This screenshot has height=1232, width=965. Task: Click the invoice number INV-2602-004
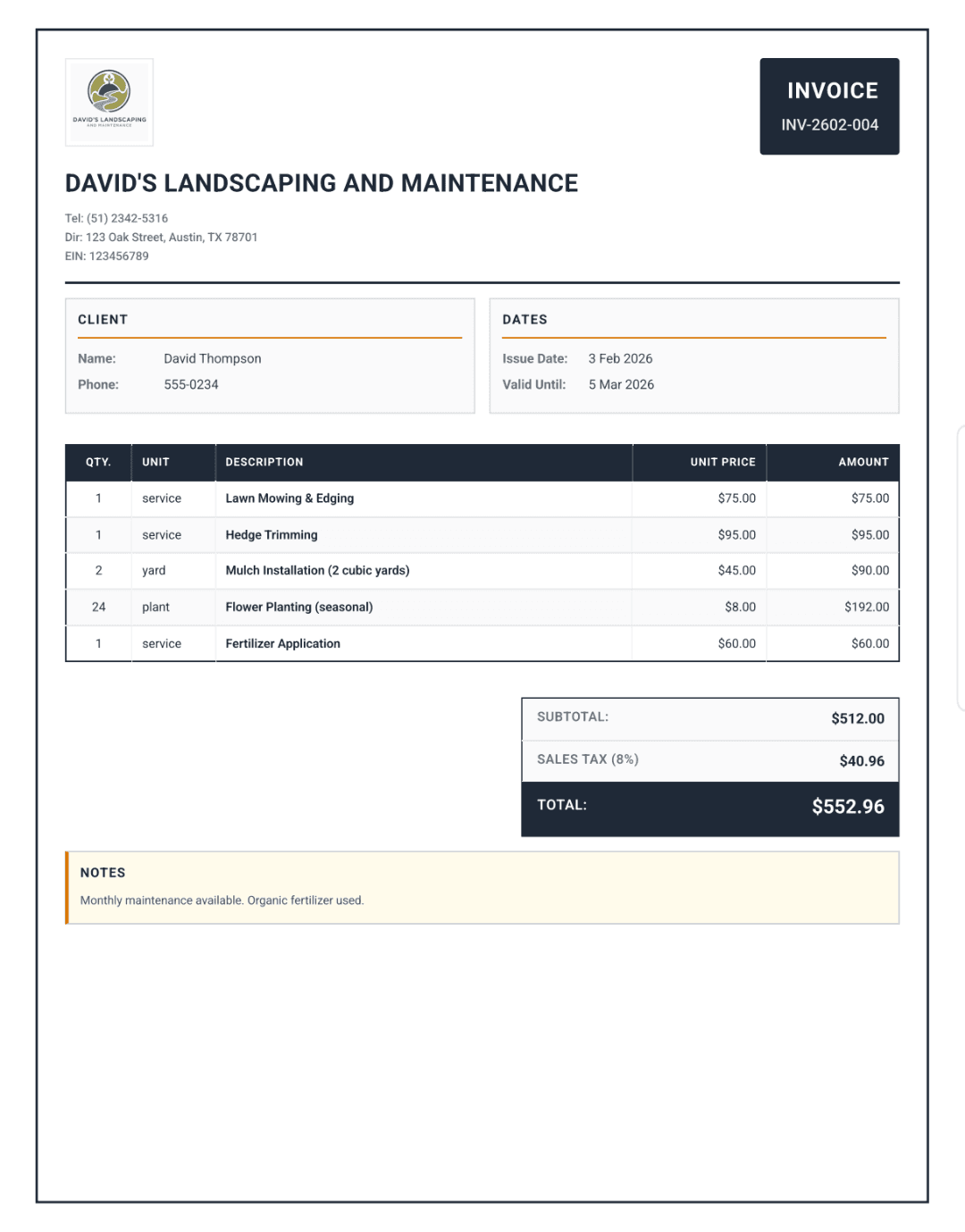[829, 125]
